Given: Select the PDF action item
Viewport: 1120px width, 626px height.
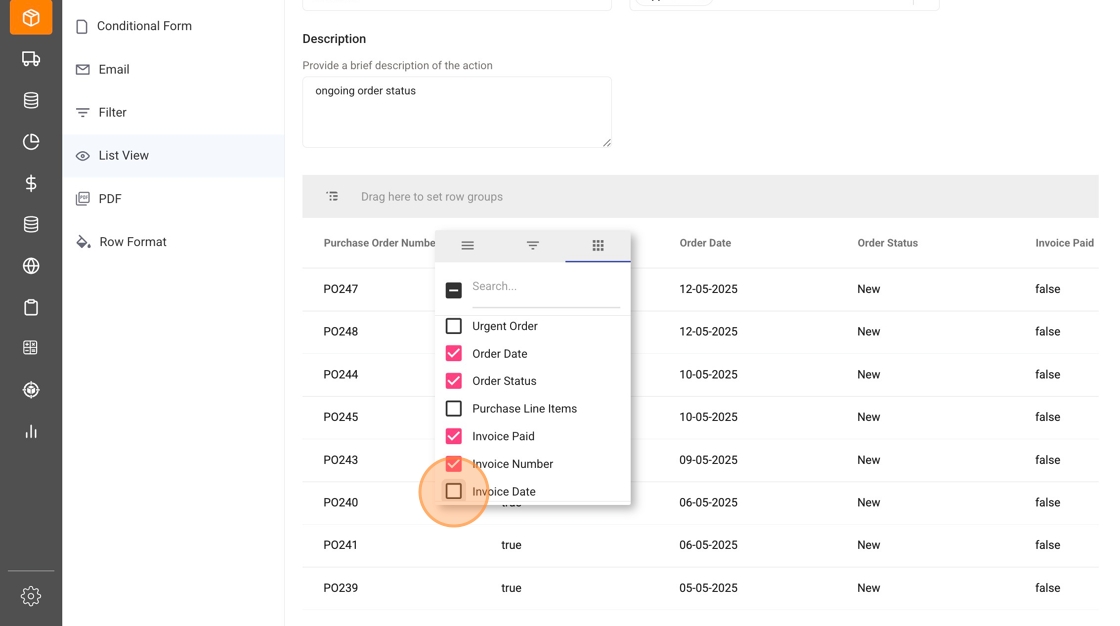Looking at the screenshot, I should coord(110,199).
